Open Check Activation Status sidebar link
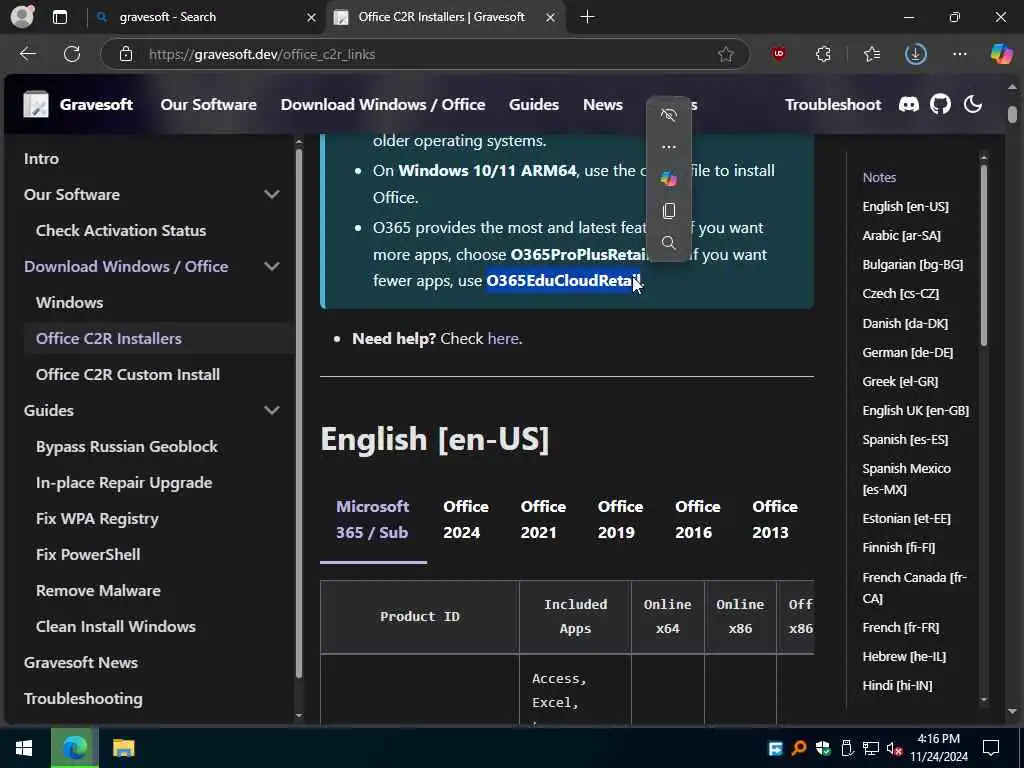Screen dimensions: 1024x768 tap(121, 231)
